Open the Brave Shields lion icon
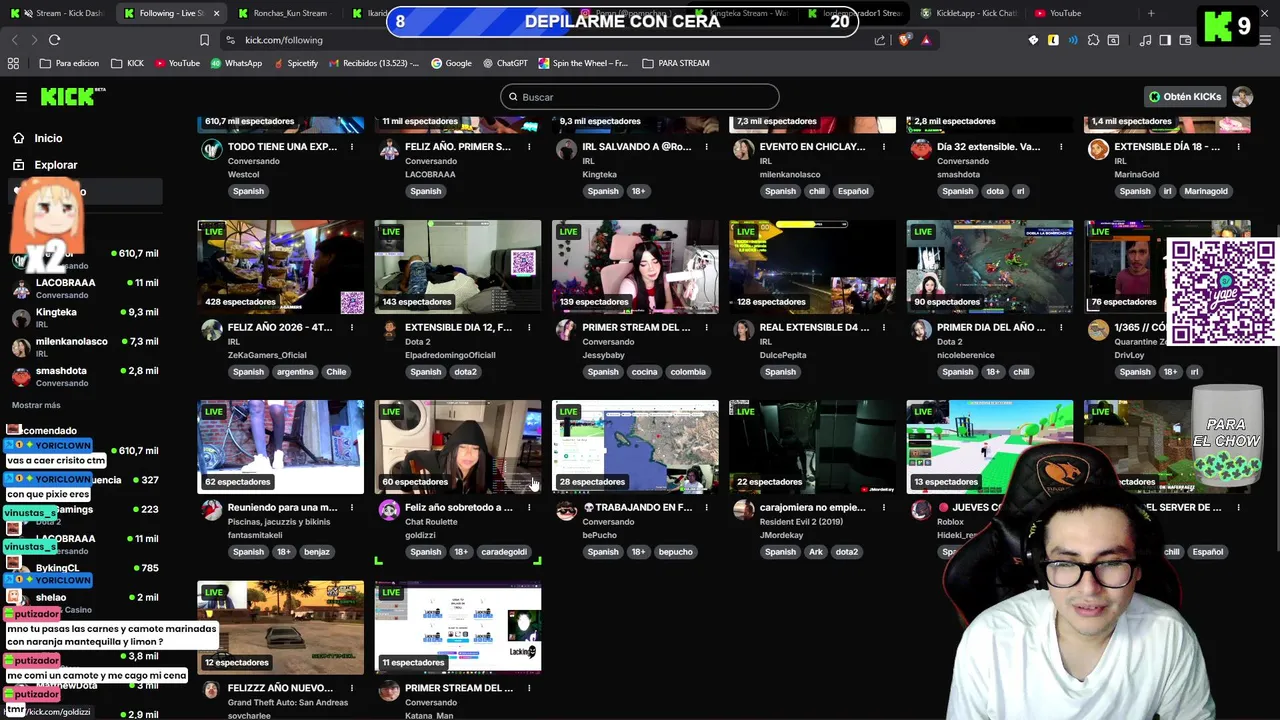 pos(904,40)
